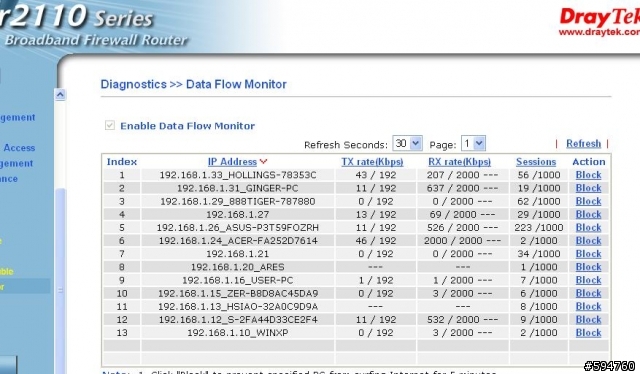Block the HSIAO-32A0C9D9A host
The width and height of the screenshot is (640, 374).
pos(588,306)
